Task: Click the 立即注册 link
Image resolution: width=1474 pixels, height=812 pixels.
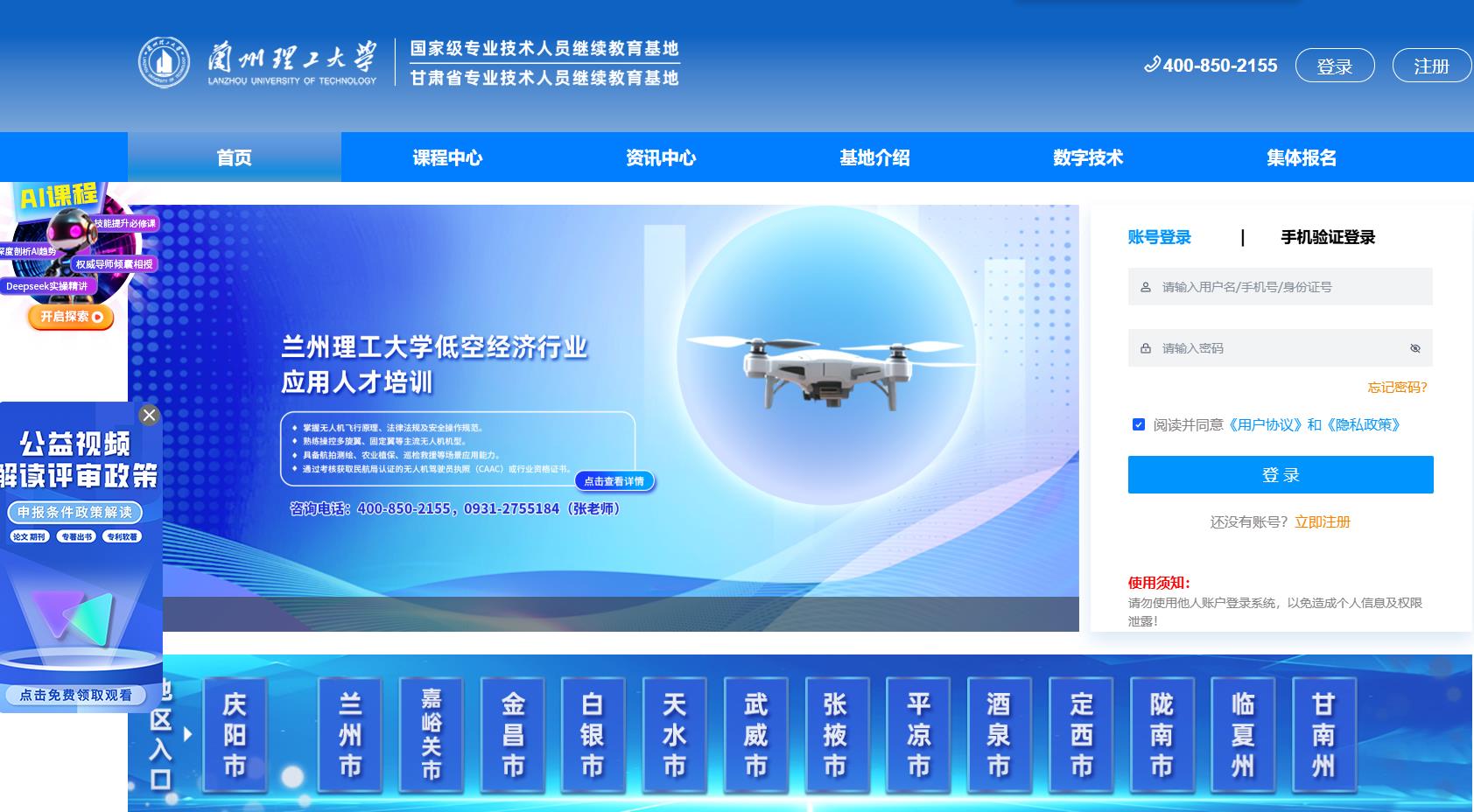Action: coord(1322,522)
